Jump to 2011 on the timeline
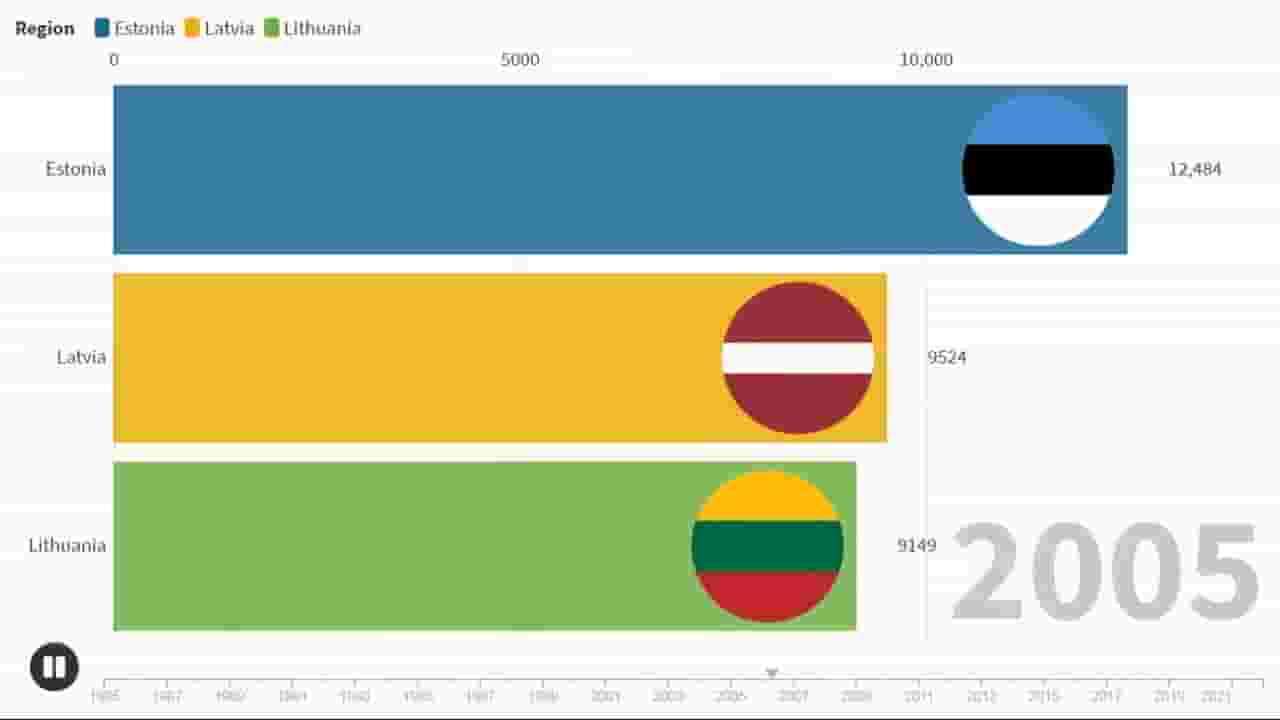 [919, 696]
